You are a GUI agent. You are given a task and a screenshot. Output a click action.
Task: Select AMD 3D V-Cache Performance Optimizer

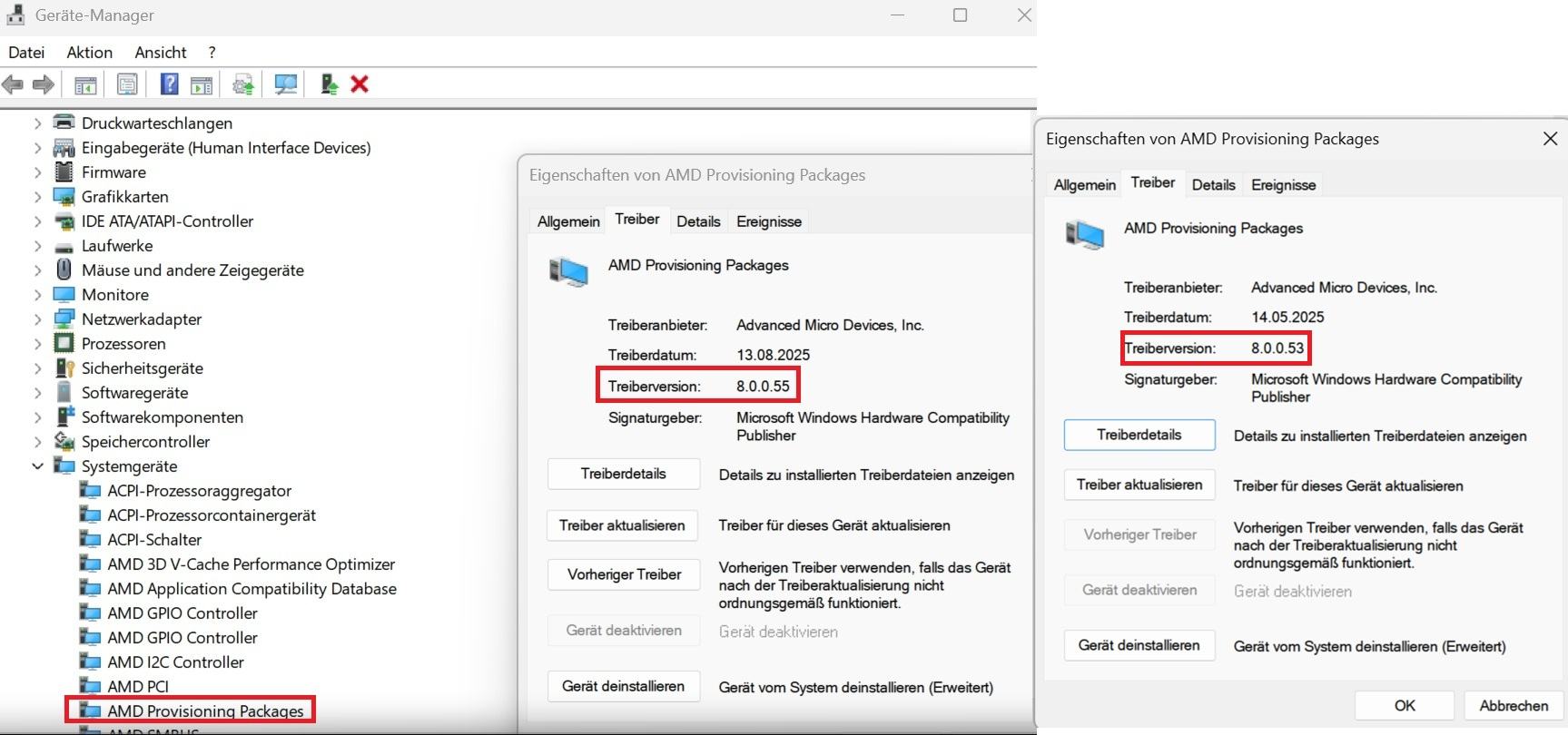251,563
